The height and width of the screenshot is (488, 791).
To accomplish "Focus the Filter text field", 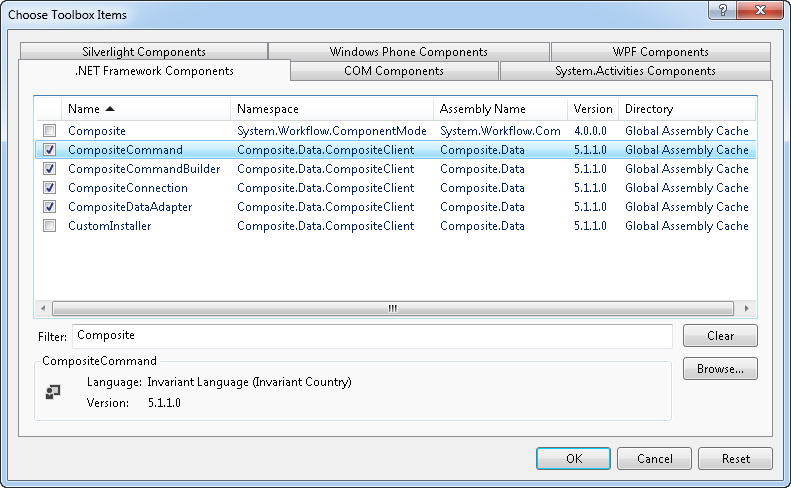I will click(372, 336).
